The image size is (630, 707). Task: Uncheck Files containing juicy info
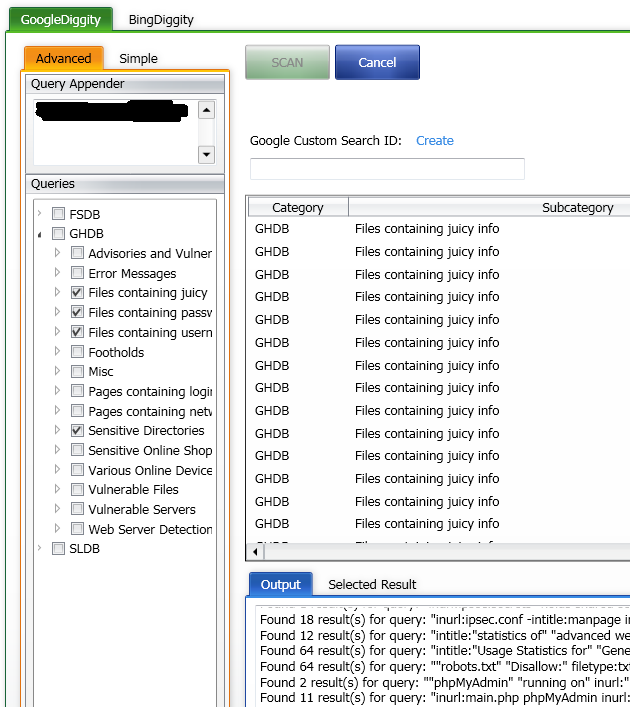click(77, 292)
